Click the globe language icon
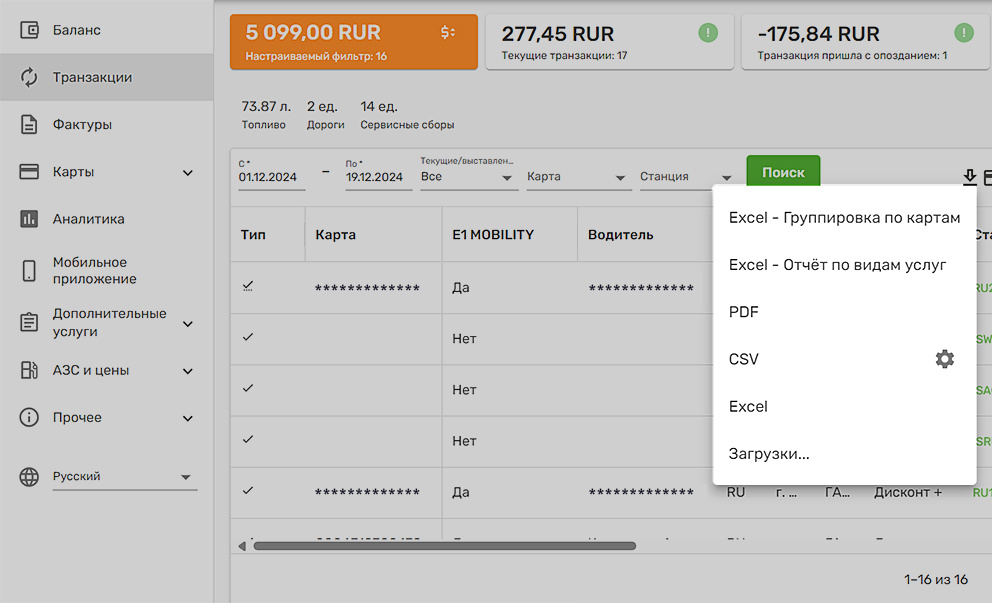Screen dimensions: 992x603 pyautogui.click(x=29, y=476)
